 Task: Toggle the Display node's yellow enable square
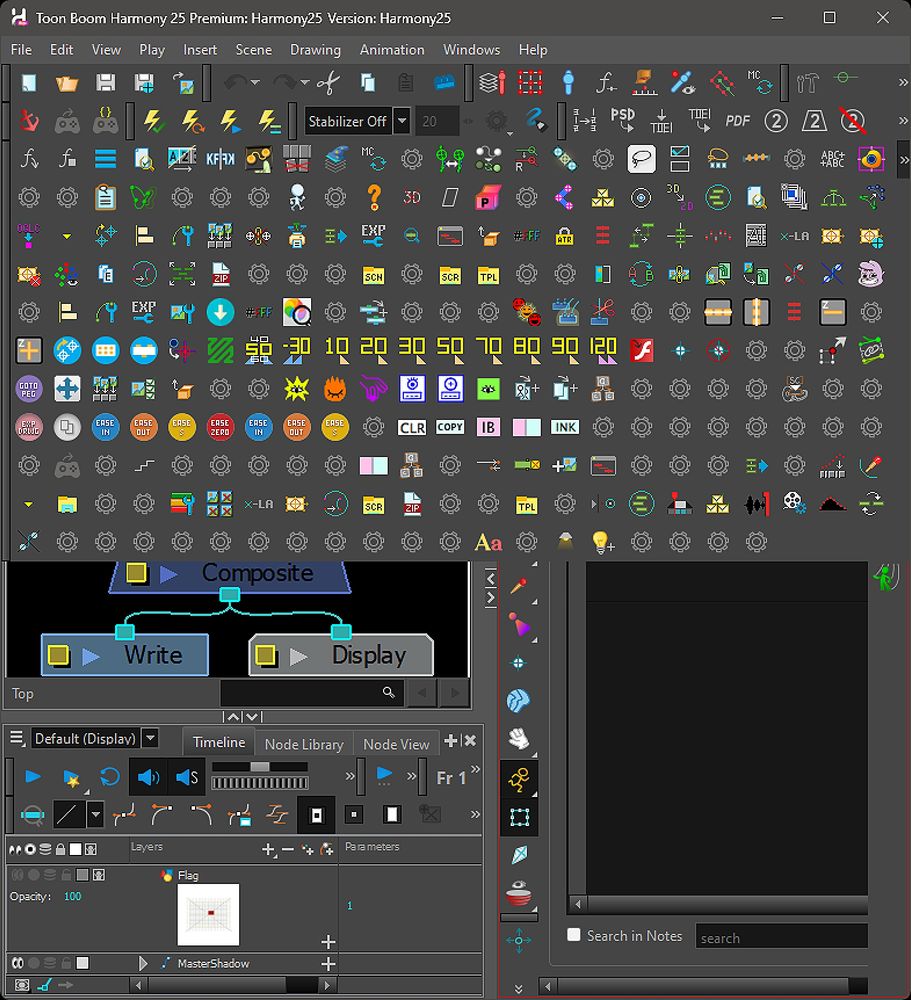tap(265, 656)
